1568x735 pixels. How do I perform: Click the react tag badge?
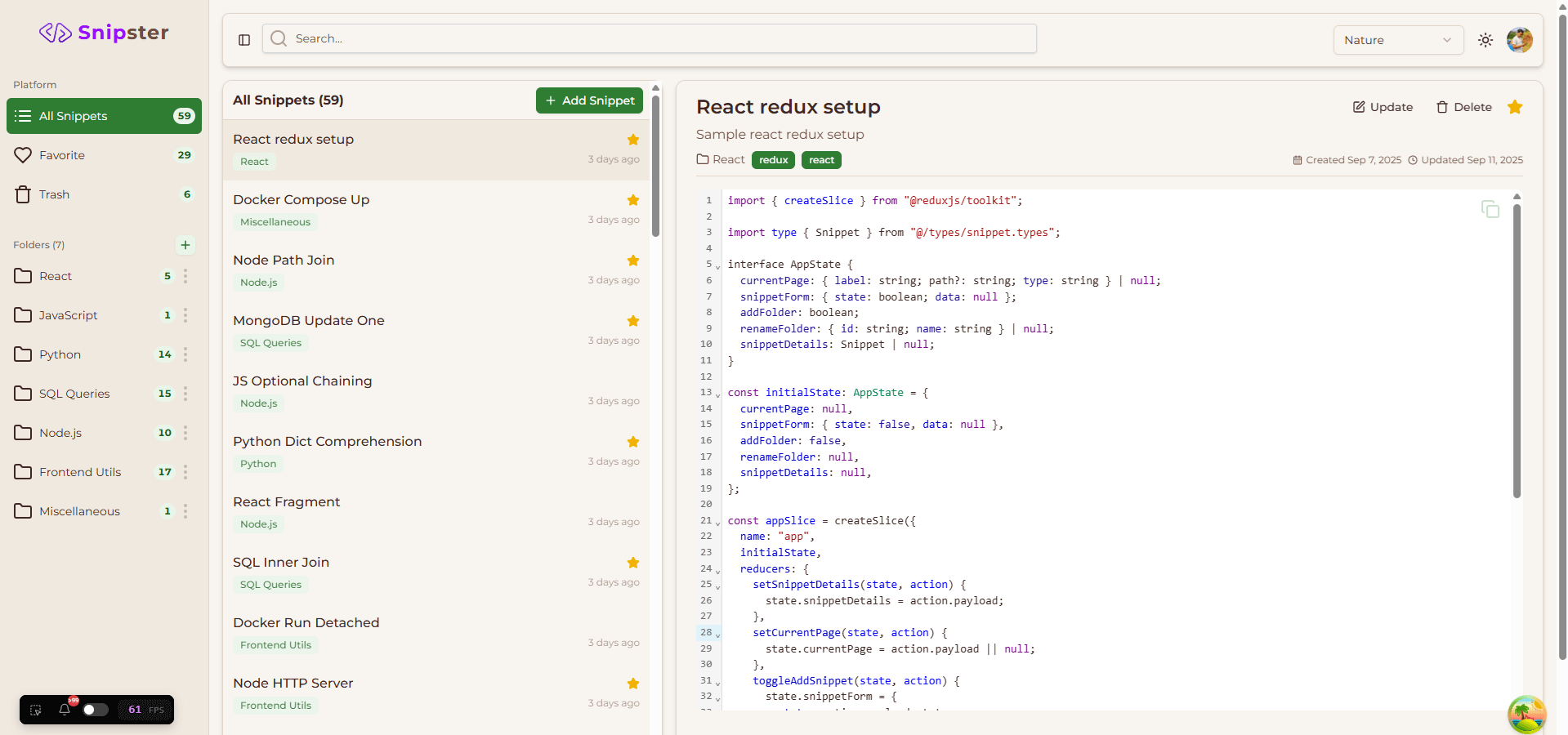tap(821, 160)
